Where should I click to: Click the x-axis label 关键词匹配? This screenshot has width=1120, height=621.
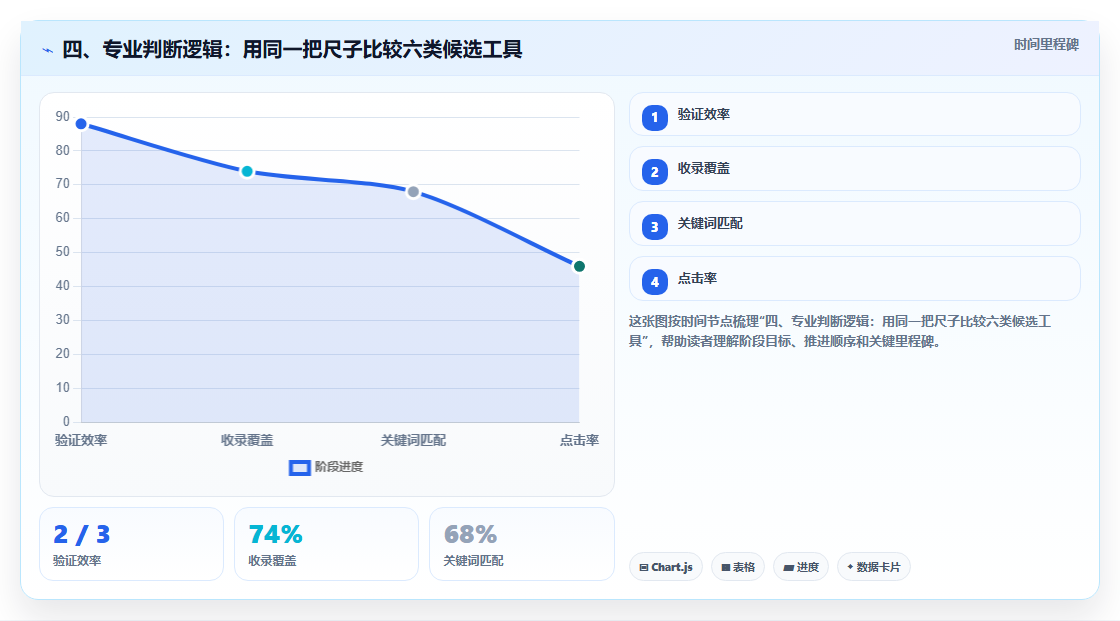[x=413, y=440]
